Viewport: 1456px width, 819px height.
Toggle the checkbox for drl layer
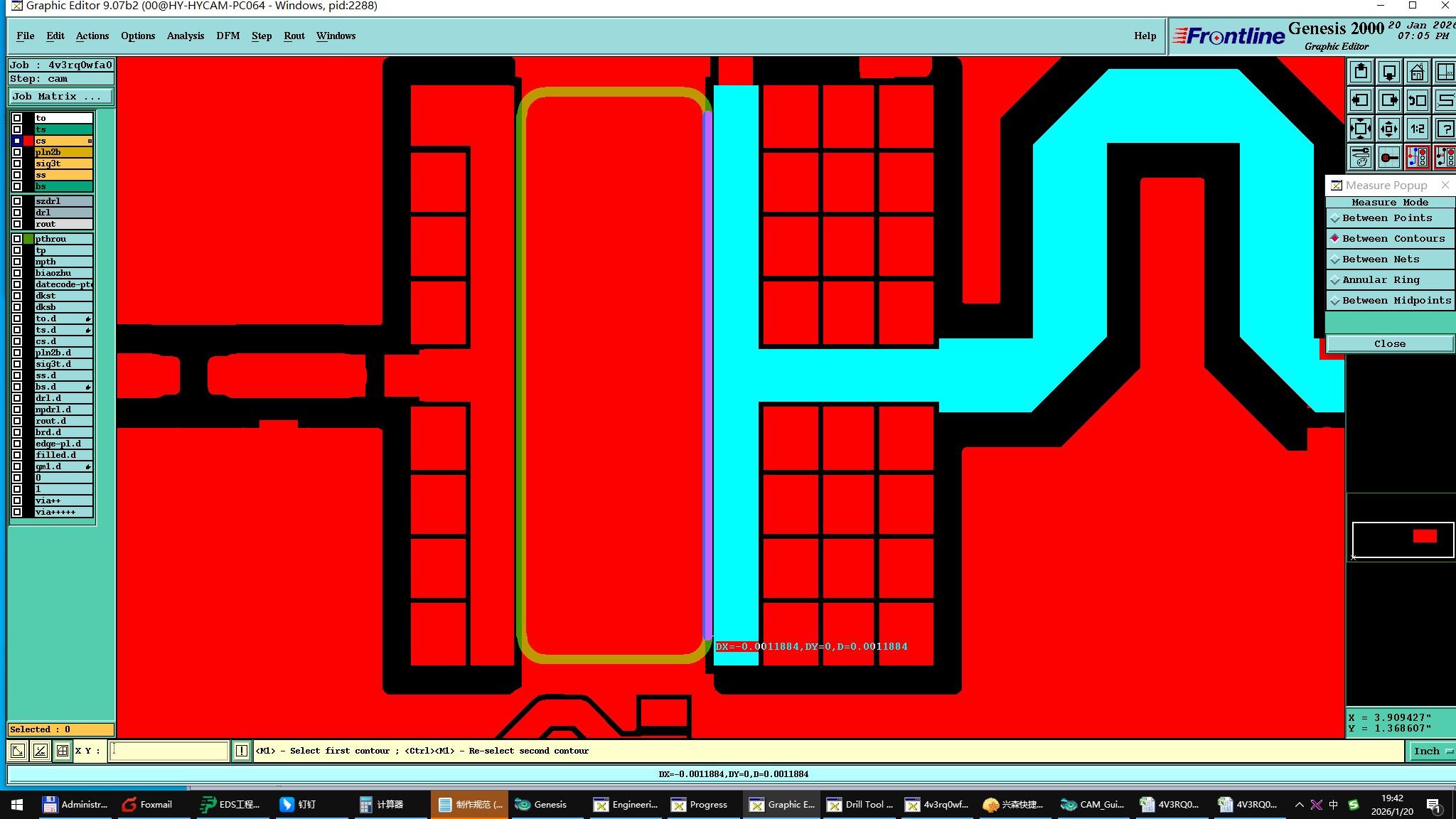tap(17, 213)
